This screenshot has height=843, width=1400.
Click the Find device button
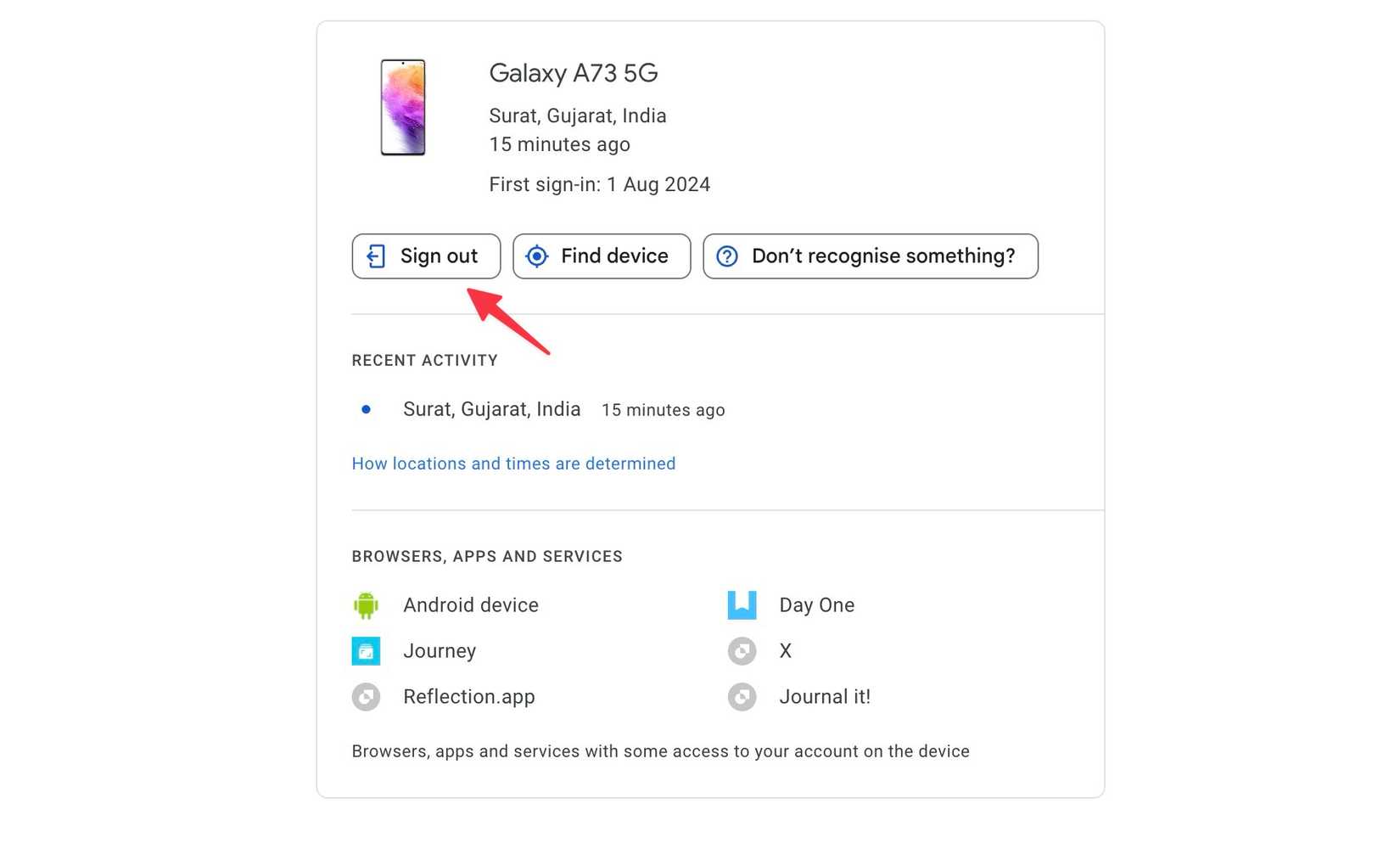602,256
